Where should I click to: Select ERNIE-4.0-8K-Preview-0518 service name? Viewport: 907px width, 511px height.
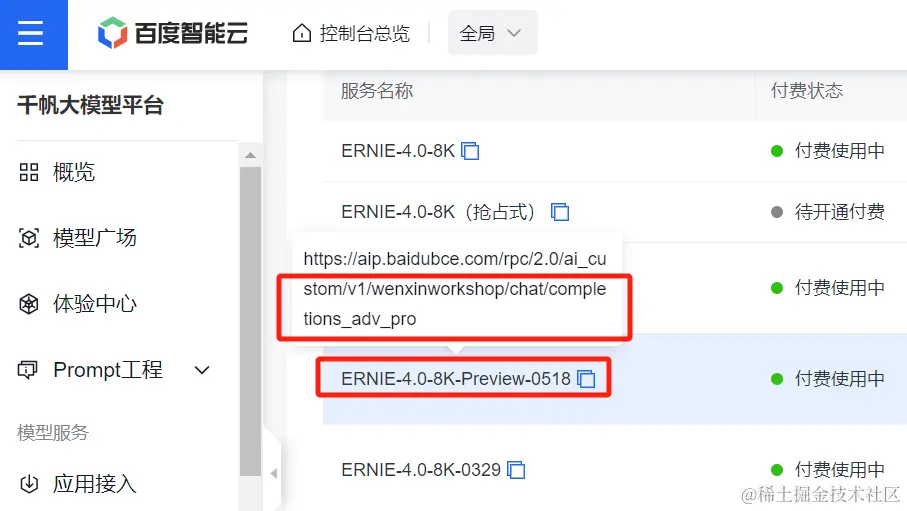[456, 379]
